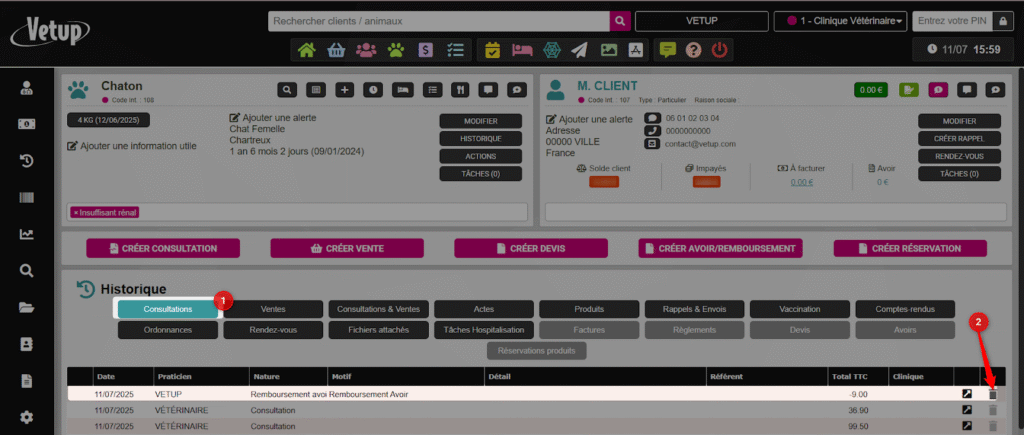
Task: Delete the Remboursement Avoir row via trash icon
Action: 992,394
